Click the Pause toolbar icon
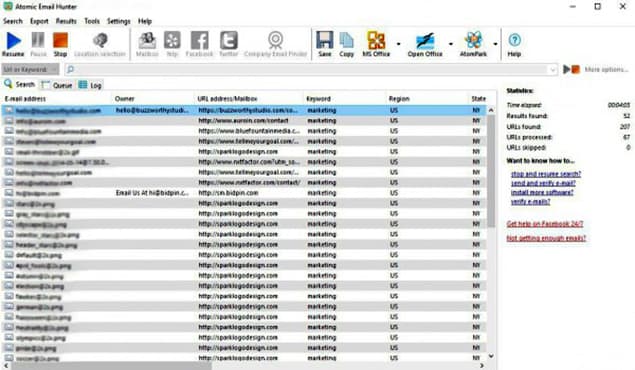The image size is (635, 370). click(38, 40)
